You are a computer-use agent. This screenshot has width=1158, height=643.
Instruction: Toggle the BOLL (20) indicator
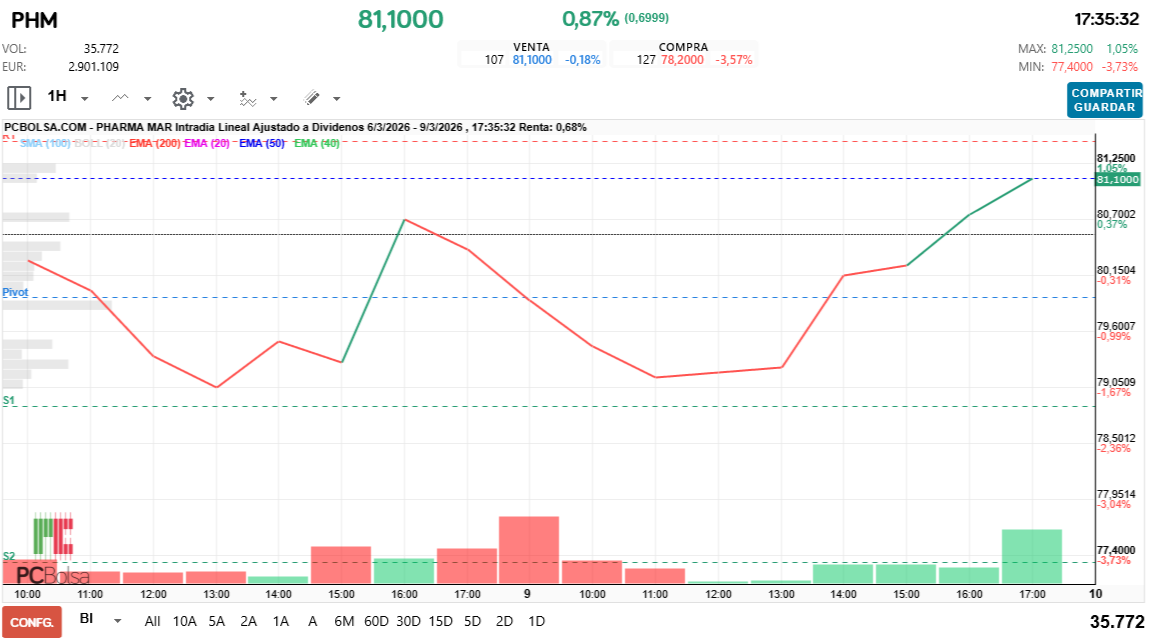pos(99,144)
